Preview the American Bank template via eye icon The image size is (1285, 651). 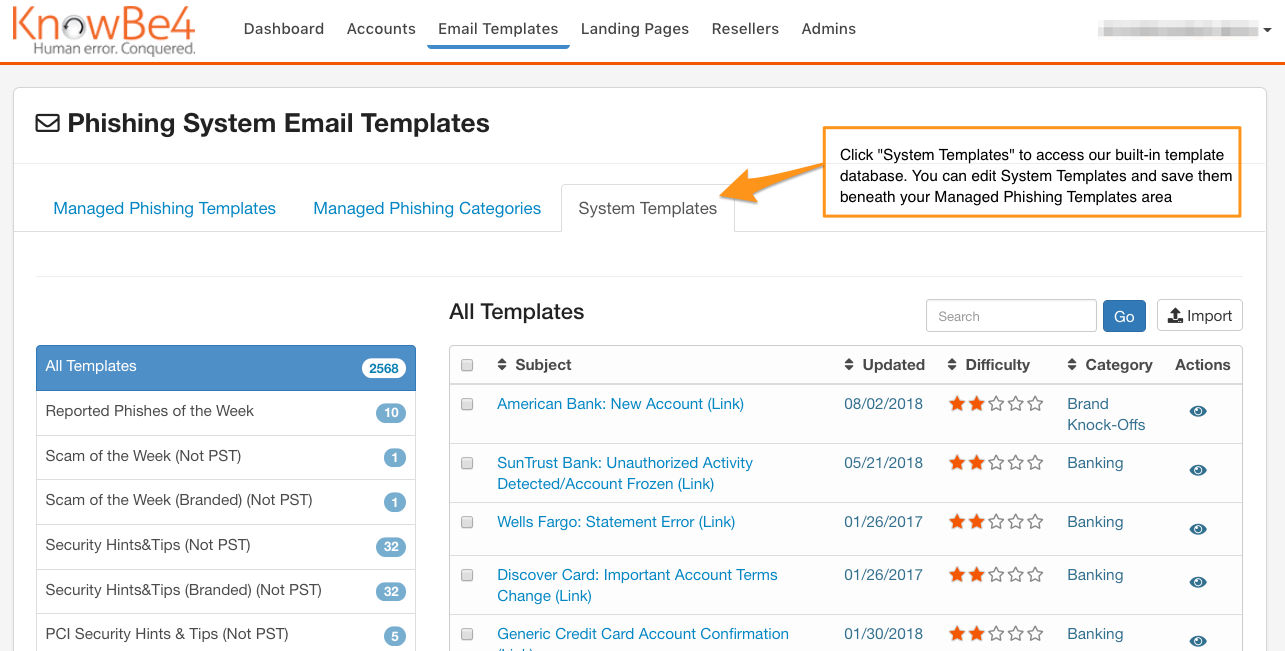click(1198, 411)
